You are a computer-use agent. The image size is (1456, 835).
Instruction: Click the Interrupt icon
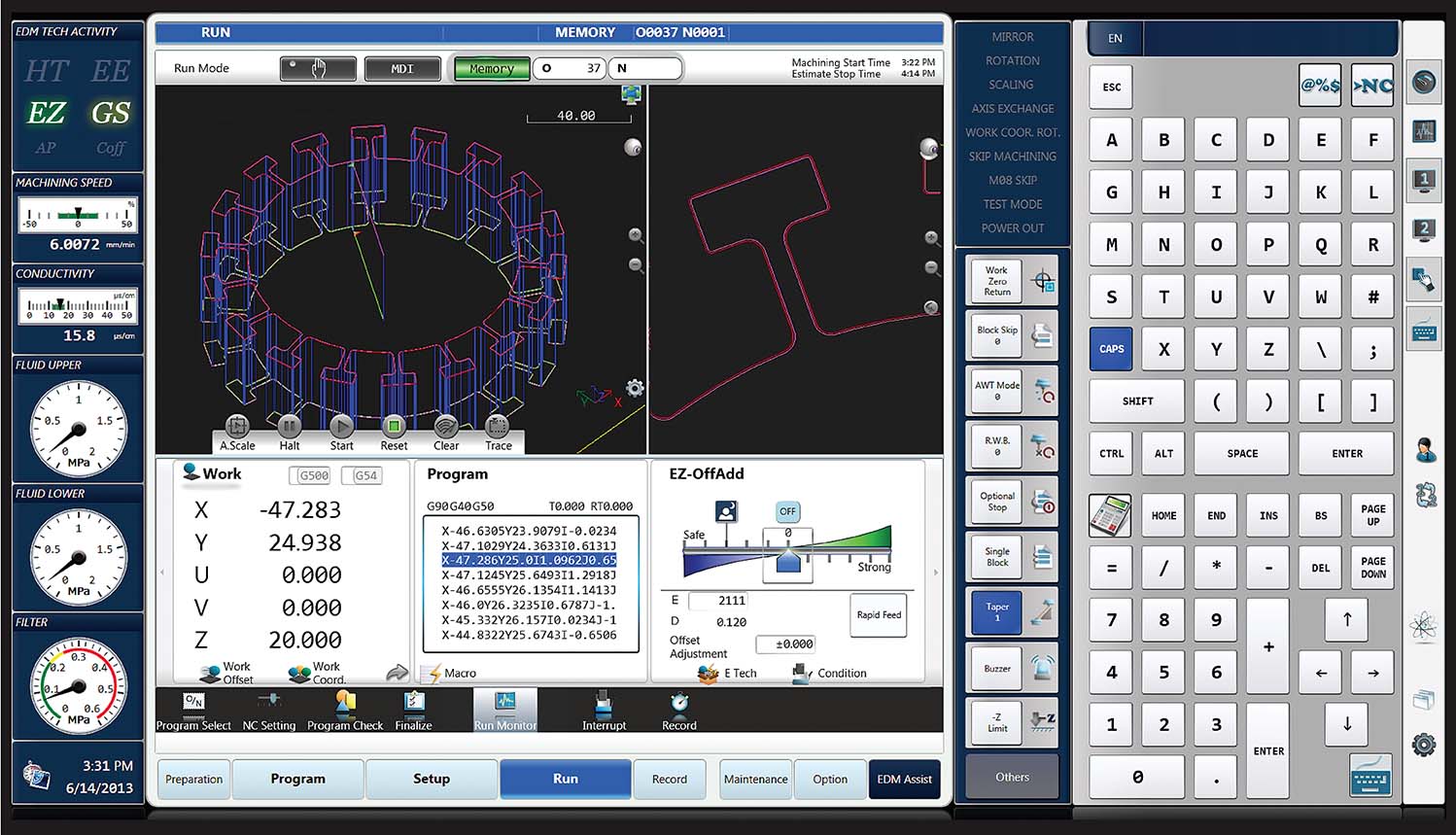604,711
